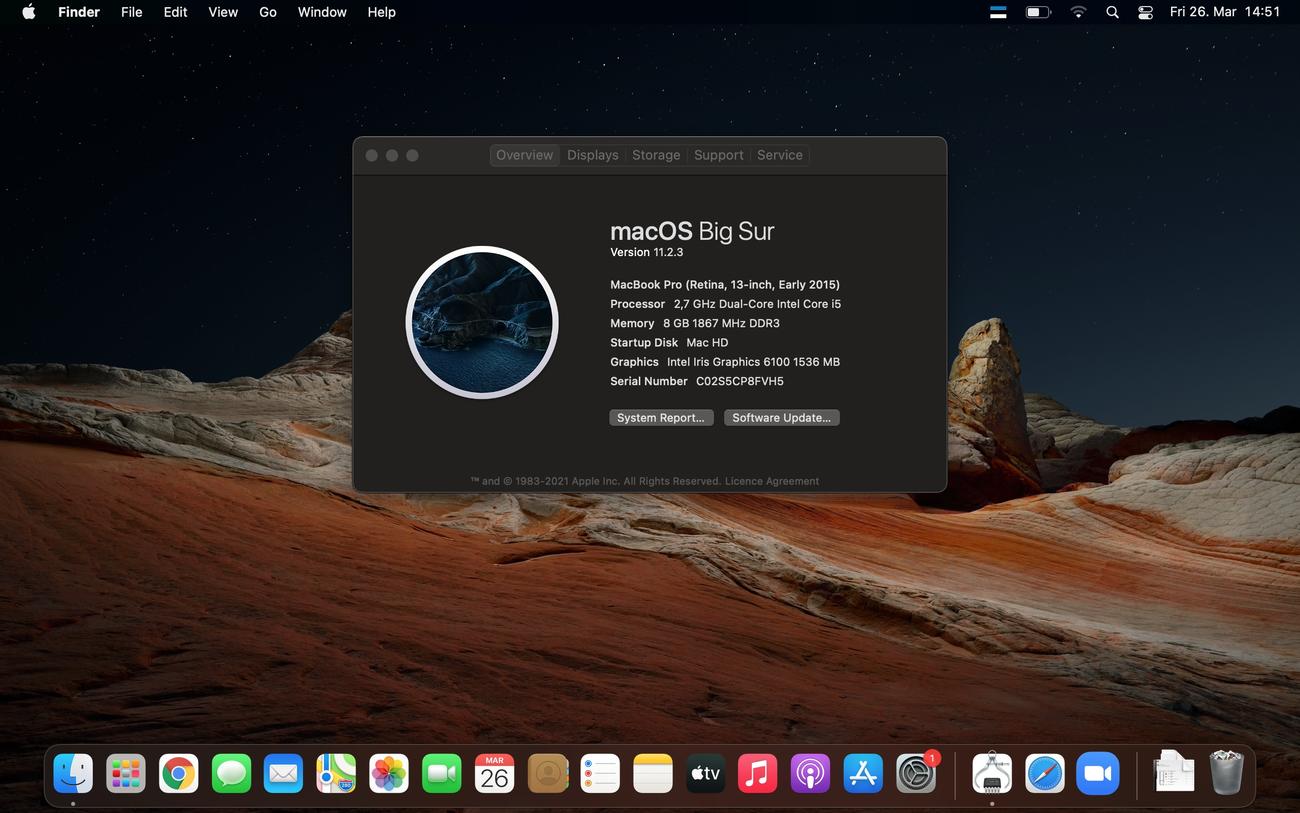
Task: Click the Wi-Fi status icon
Action: 1078,12
